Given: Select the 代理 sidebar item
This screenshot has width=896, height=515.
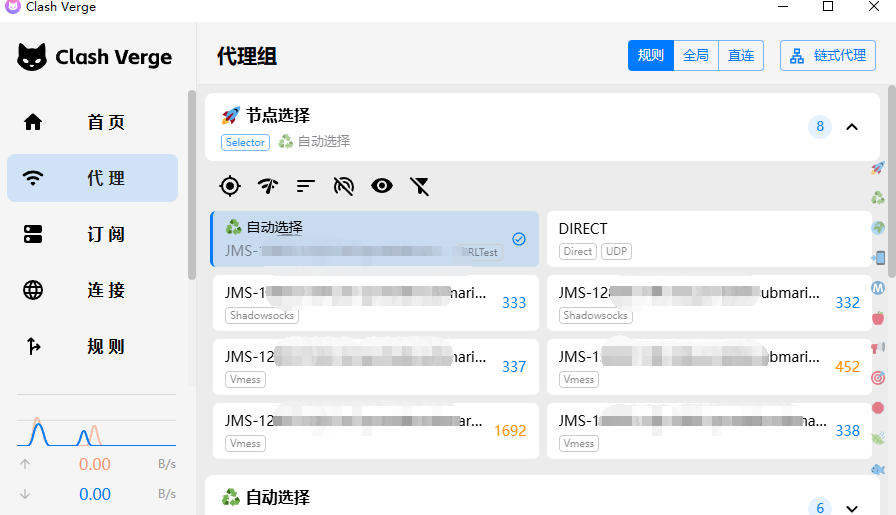Looking at the screenshot, I should point(93,178).
